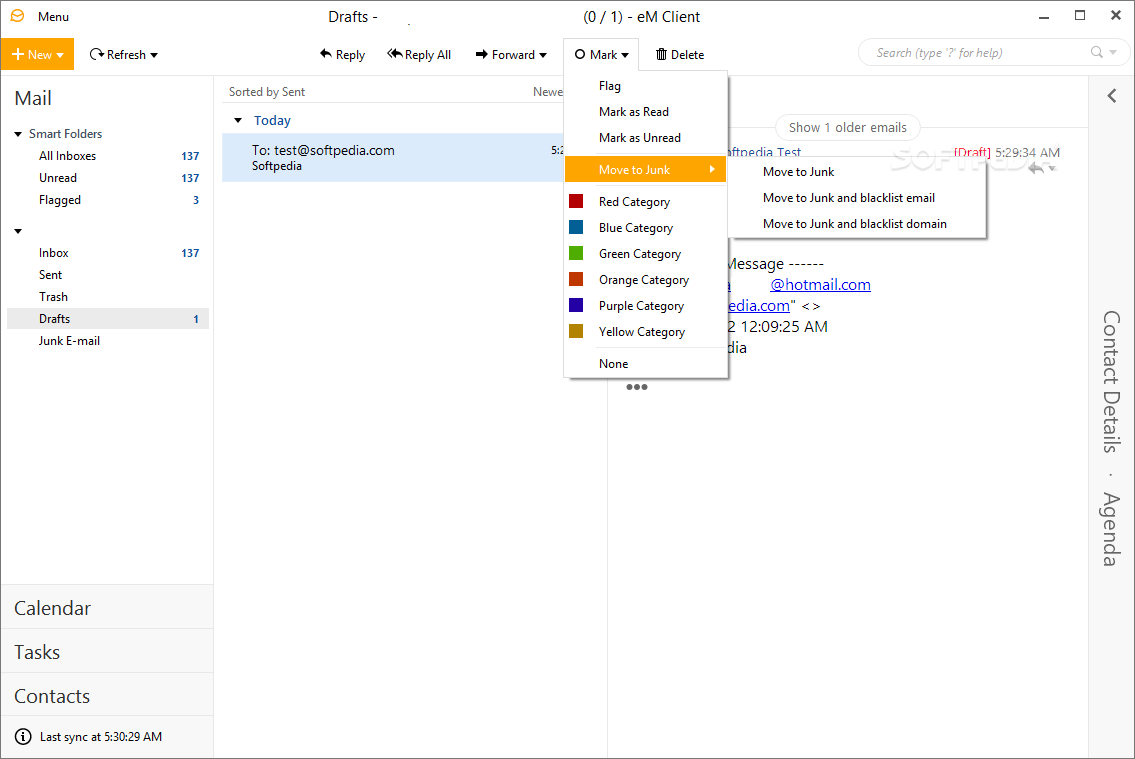Screen dimensions: 1135x759
Task: Click the eM Client logo icon
Action: point(17,16)
